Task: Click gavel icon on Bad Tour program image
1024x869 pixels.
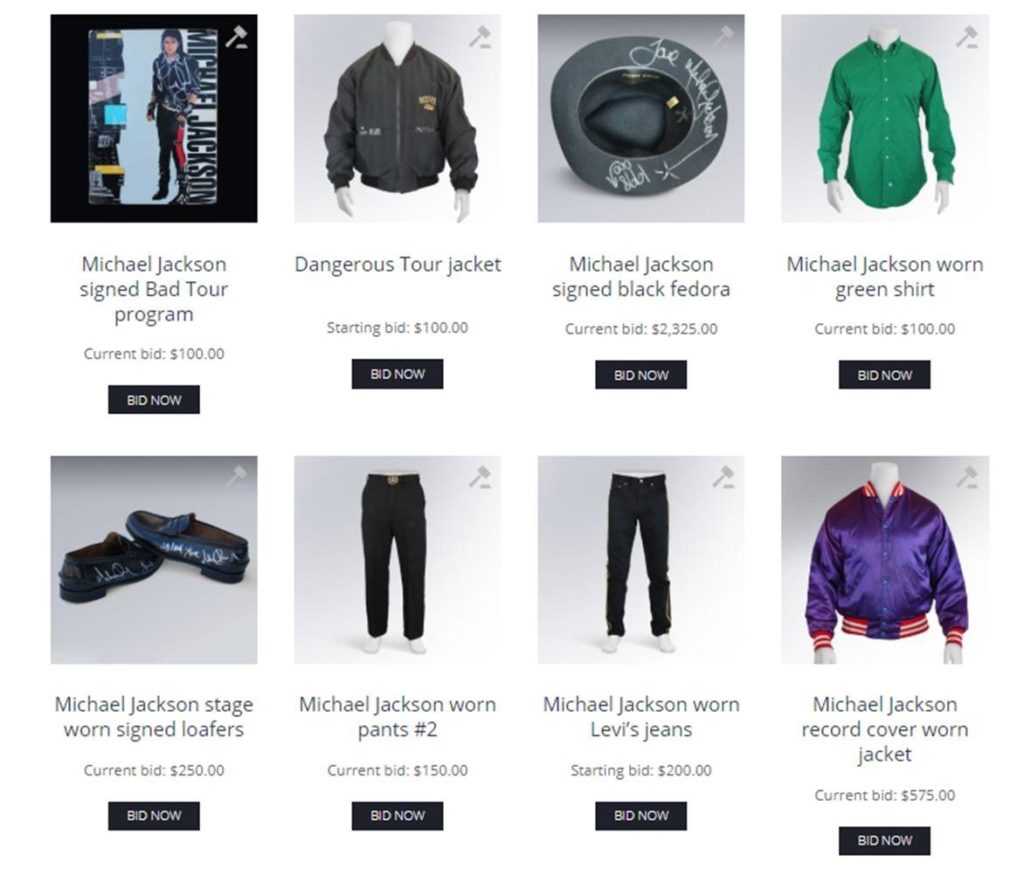Action: coord(236,37)
